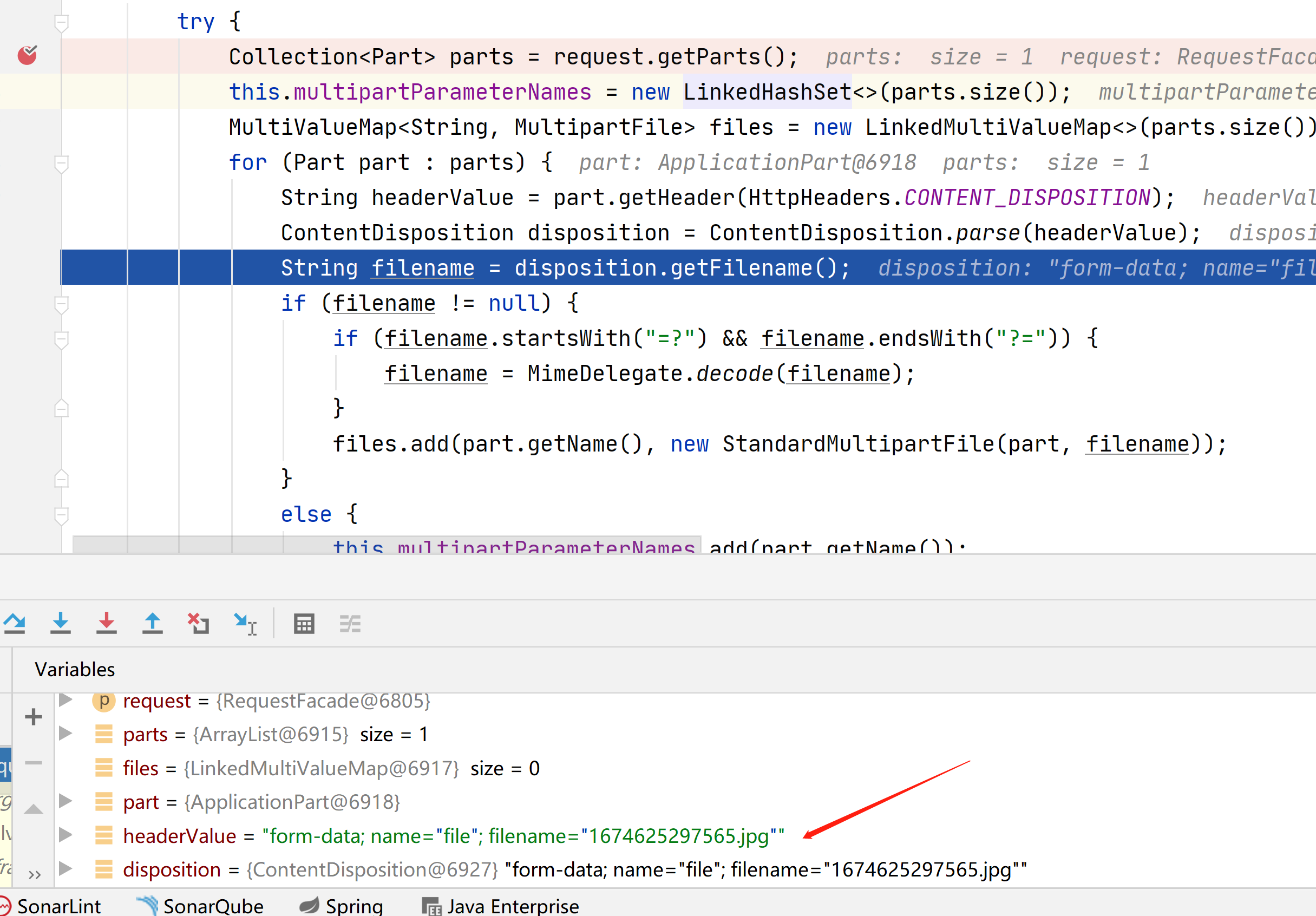The height and width of the screenshot is (916, 1316).
Task: Select the Force Step Into red arrow icon
Action: [107, 623]
